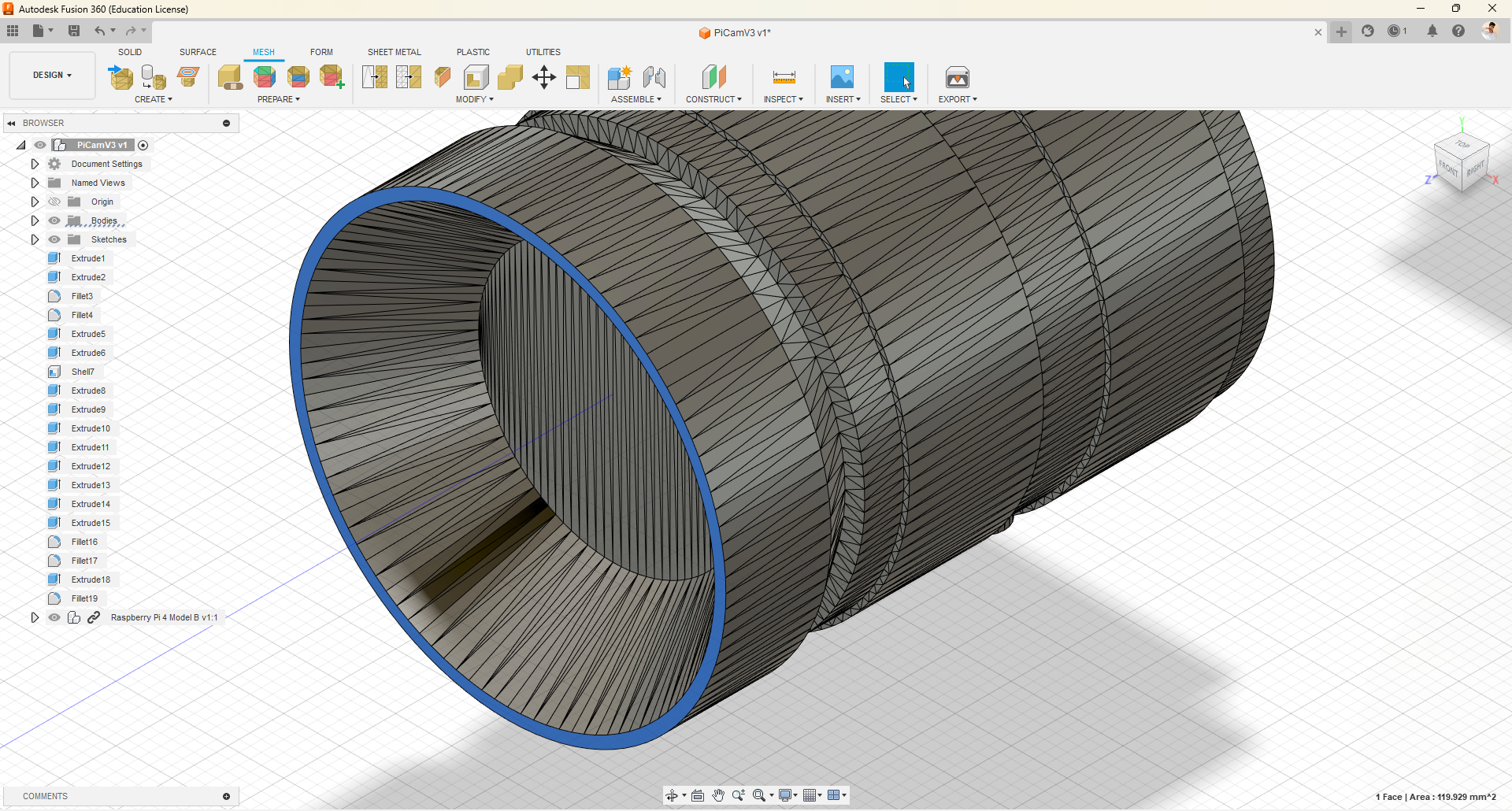
Task: Open the Help question mark icon
Action: [1458, 31]
